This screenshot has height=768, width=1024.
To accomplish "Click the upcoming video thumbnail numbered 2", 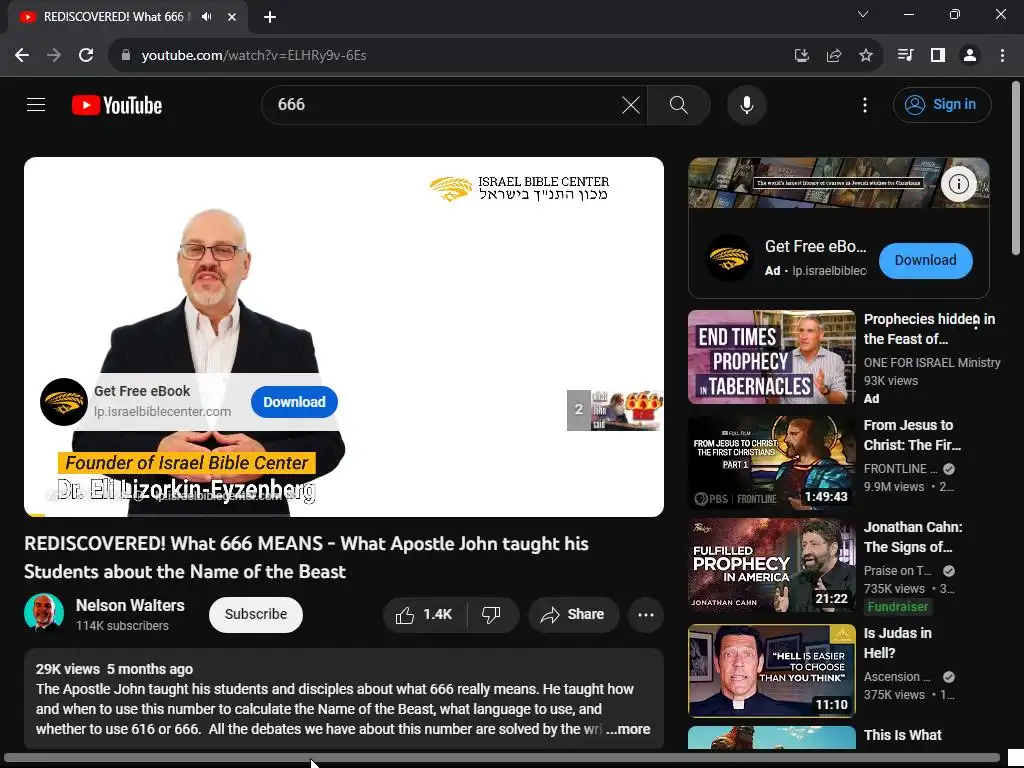I will (614, 410).
